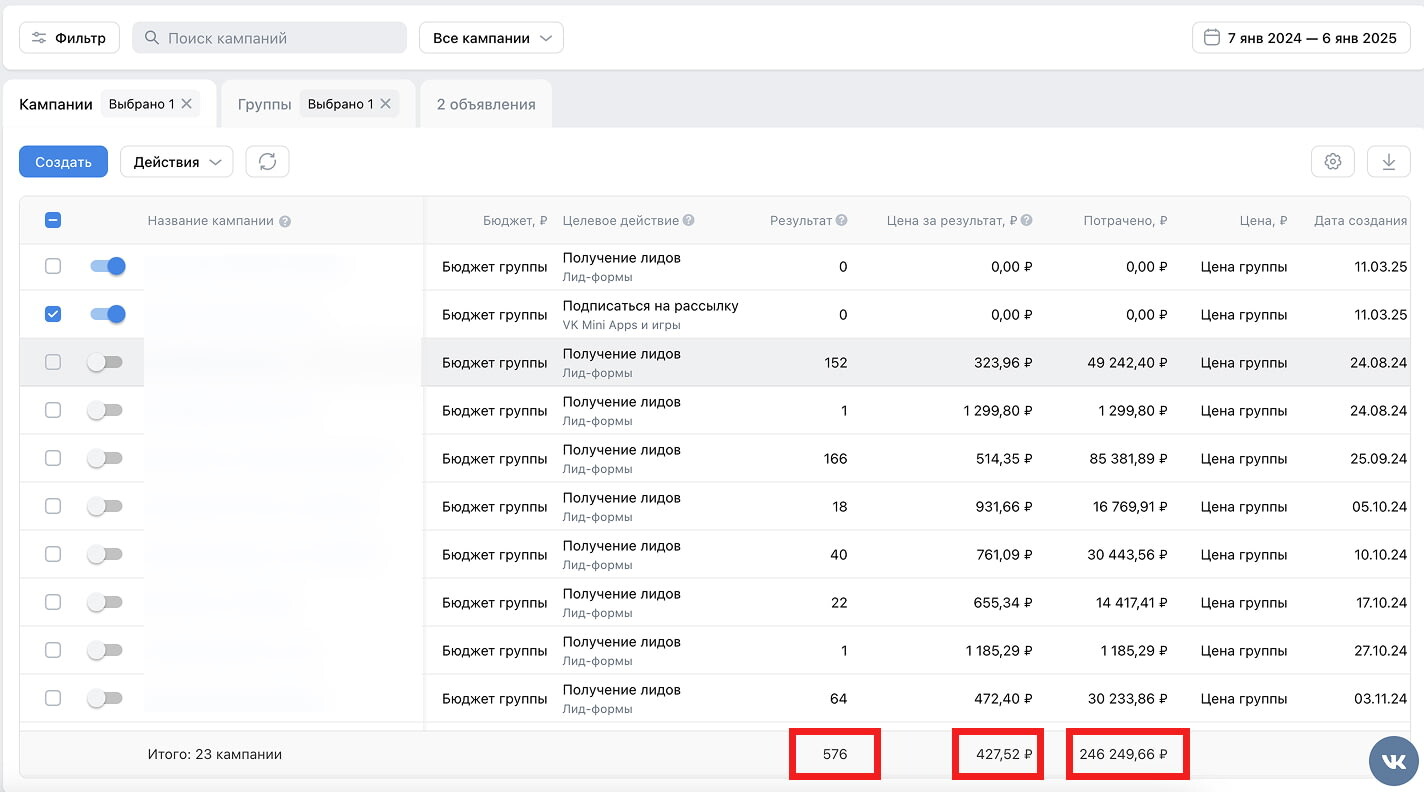Click the Создать button
The width and height of the screenshot is (1424, 792).
point(63,162)
